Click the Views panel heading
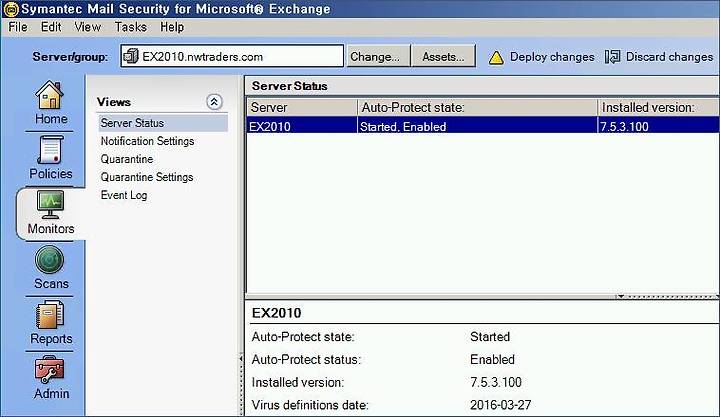The width and height of the screenshot is (720, 417). click(114, 102)
